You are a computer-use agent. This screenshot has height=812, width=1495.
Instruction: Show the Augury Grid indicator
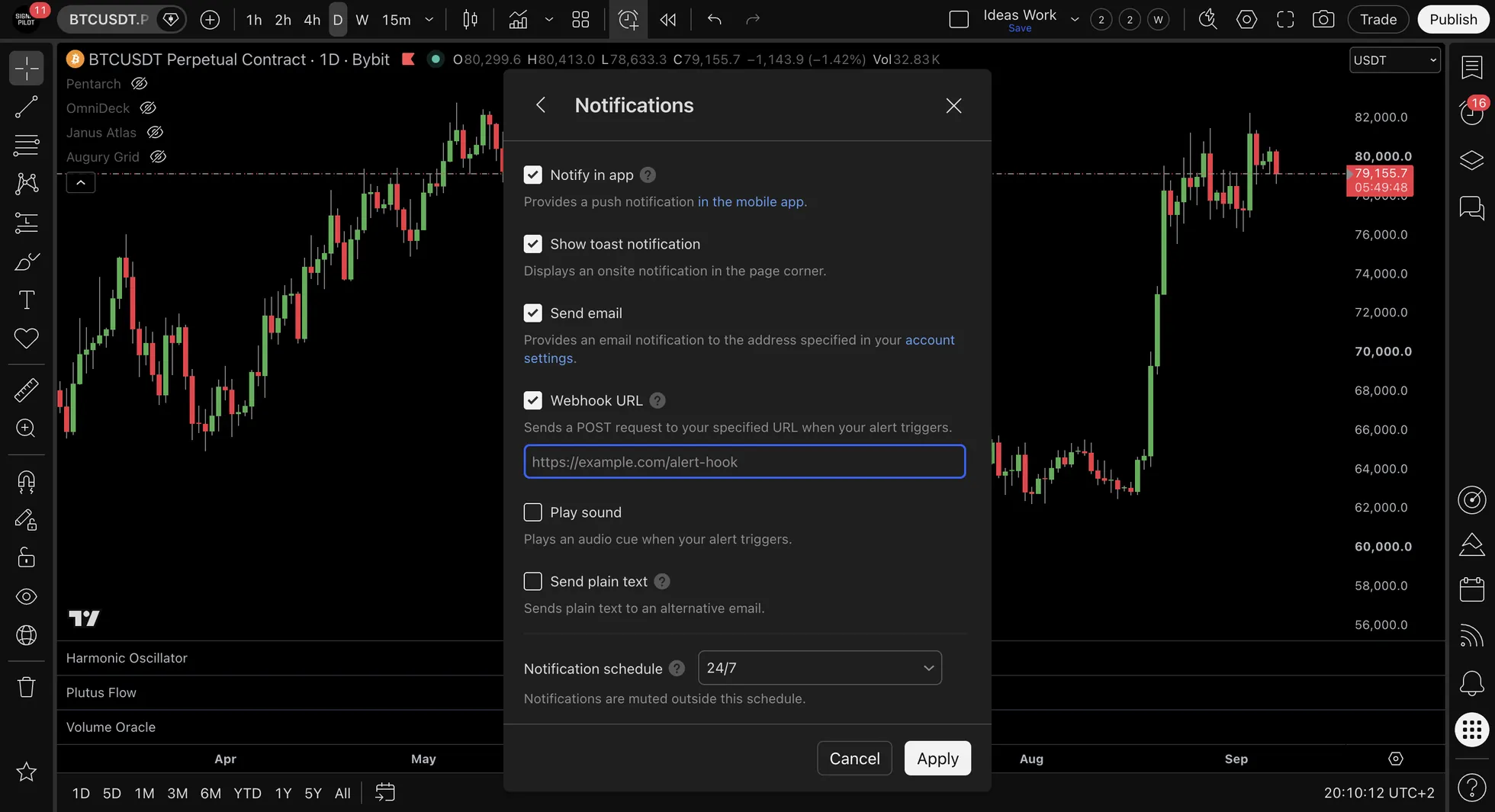(x=158, y=156)
